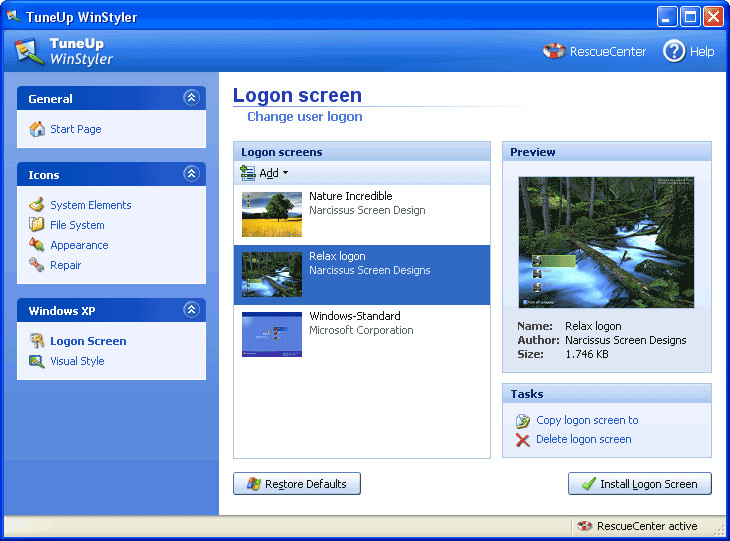
Task: Open Help text in header
Action: pyautogui.click(x=702, y=51)
